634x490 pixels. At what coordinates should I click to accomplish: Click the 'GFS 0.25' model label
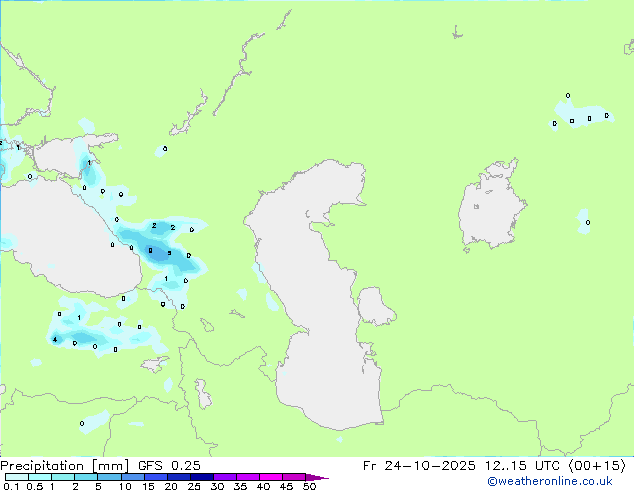point(169,466)
